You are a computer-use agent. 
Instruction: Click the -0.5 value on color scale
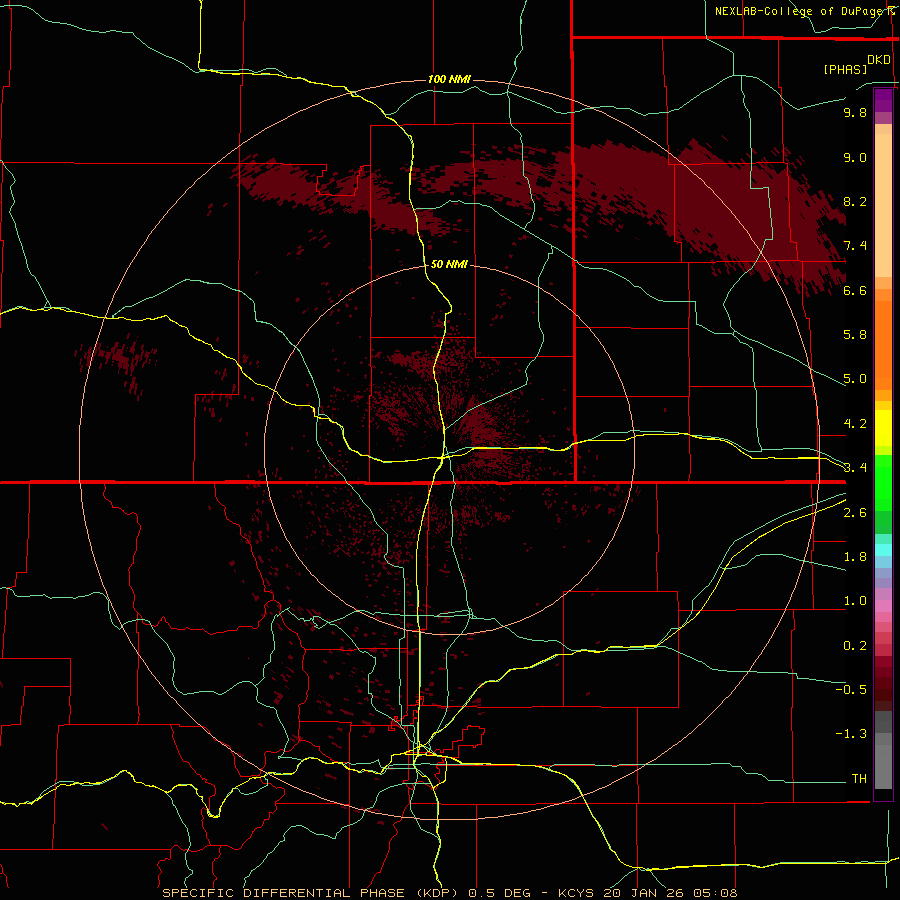851,690
